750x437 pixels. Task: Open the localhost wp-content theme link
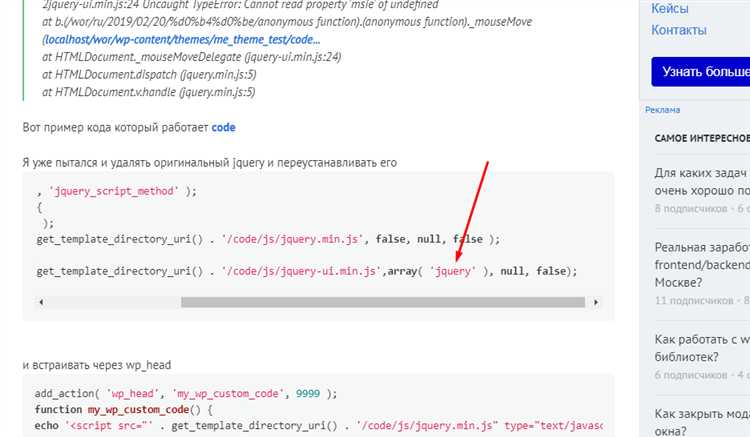click(x=181, y=40)
